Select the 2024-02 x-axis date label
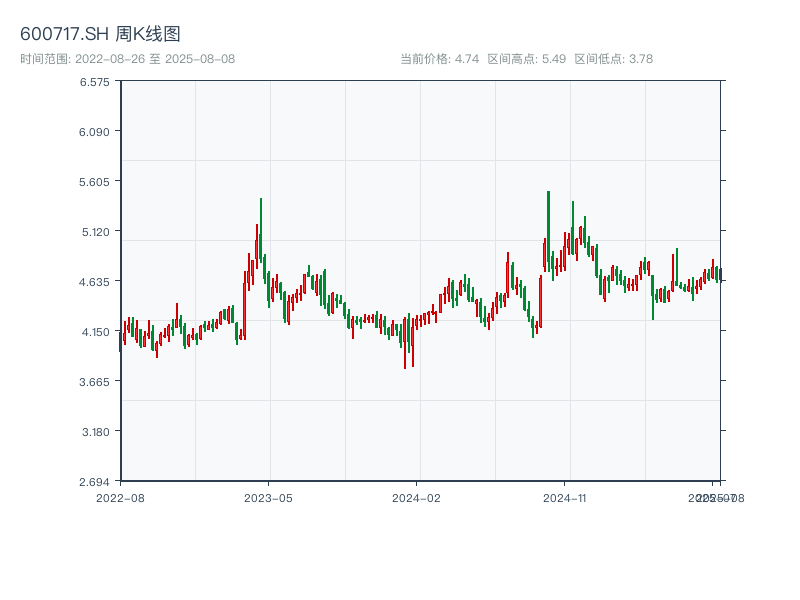The width and height of the screenshot is (800, 600). (x=416, y=497)
